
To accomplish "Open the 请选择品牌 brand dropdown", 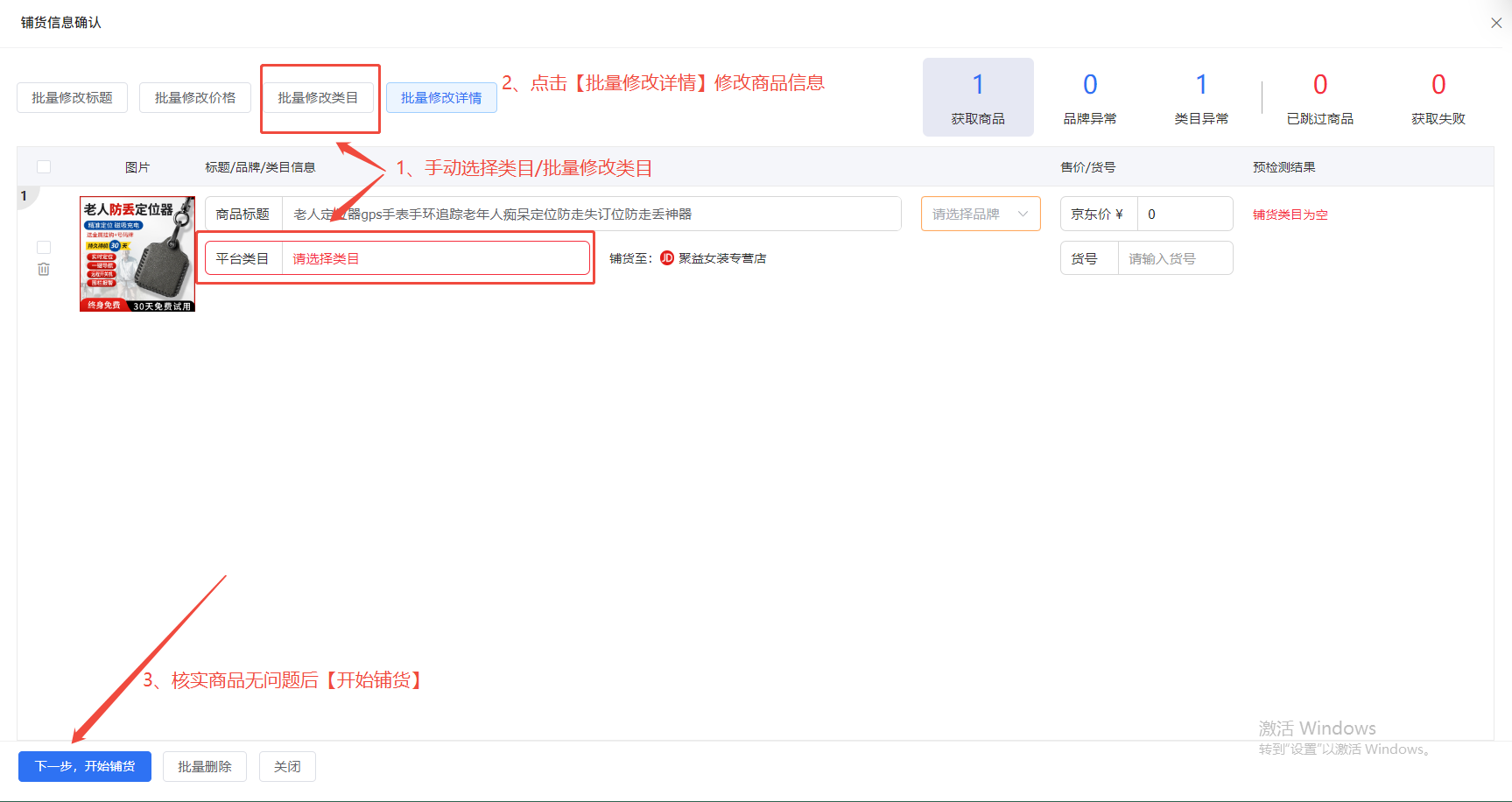I will (x=967, y=215).
